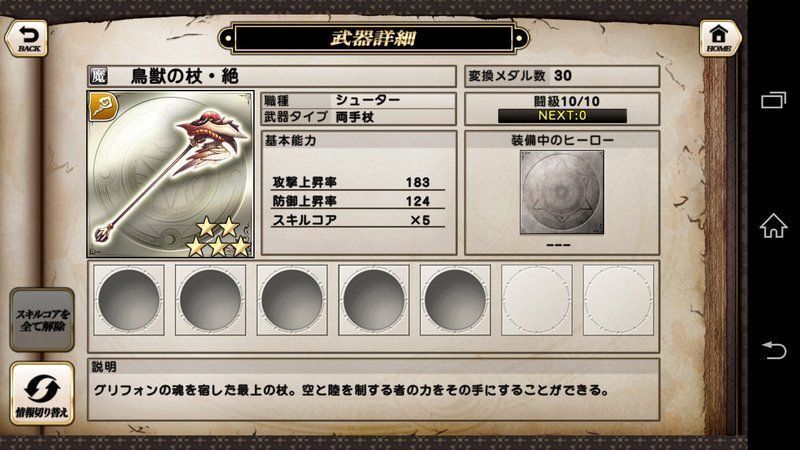Tap the BACK arrow button
Screen dimensions: 800x450
pos(27,38)
